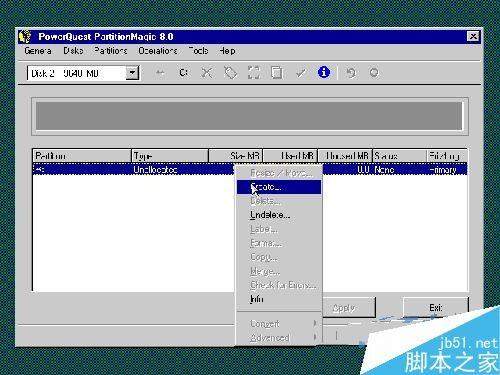The image size is (500, 375).
Task: Click the Unused MB column header
Action: [345, 156]
